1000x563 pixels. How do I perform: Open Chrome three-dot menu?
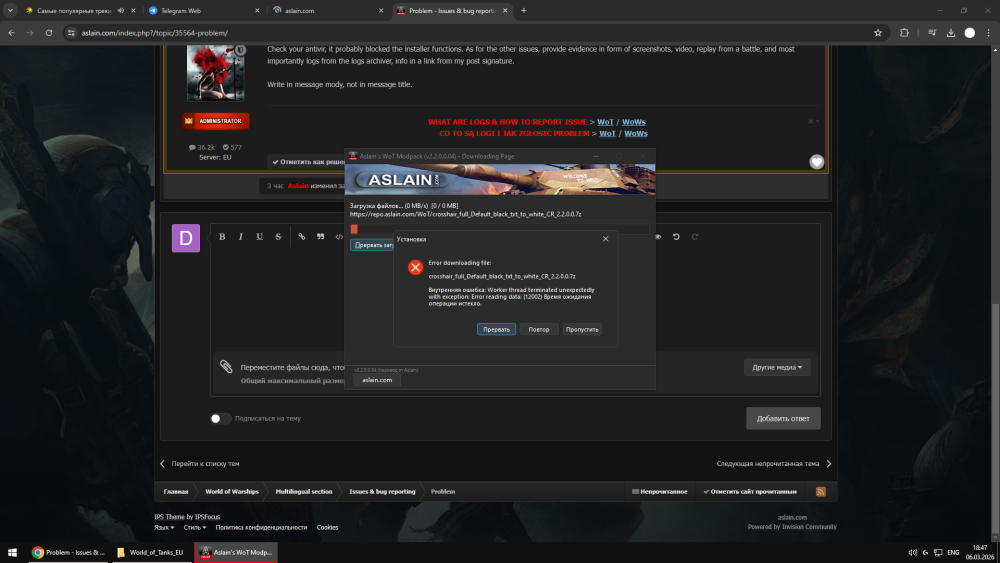point(989,33)
